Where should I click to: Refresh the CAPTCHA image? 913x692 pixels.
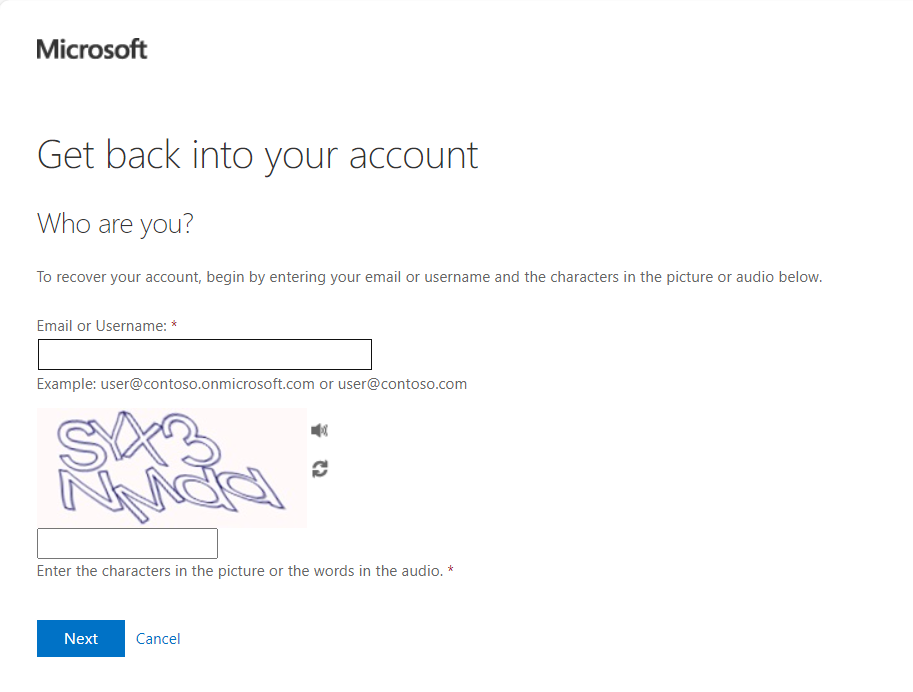coord(320,469)
